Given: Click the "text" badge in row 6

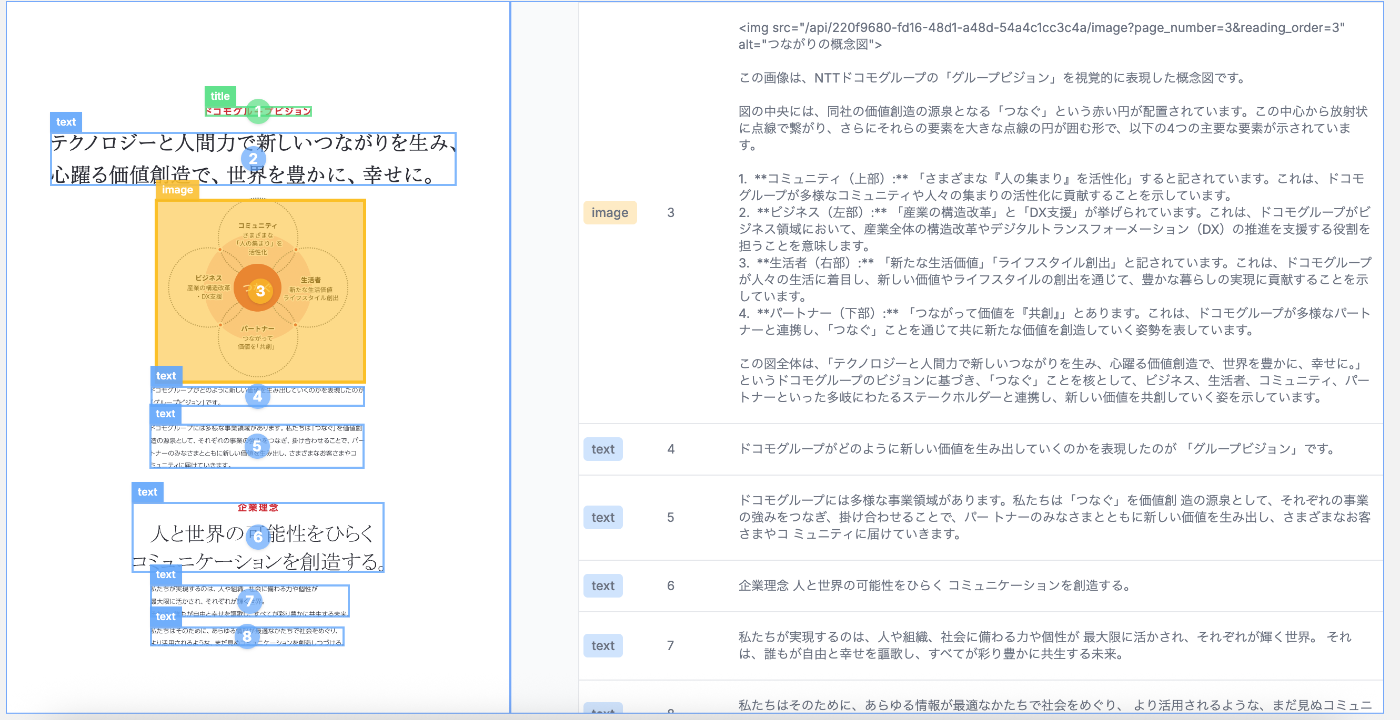Looking at the screenshot, I should tap(603, 586).
